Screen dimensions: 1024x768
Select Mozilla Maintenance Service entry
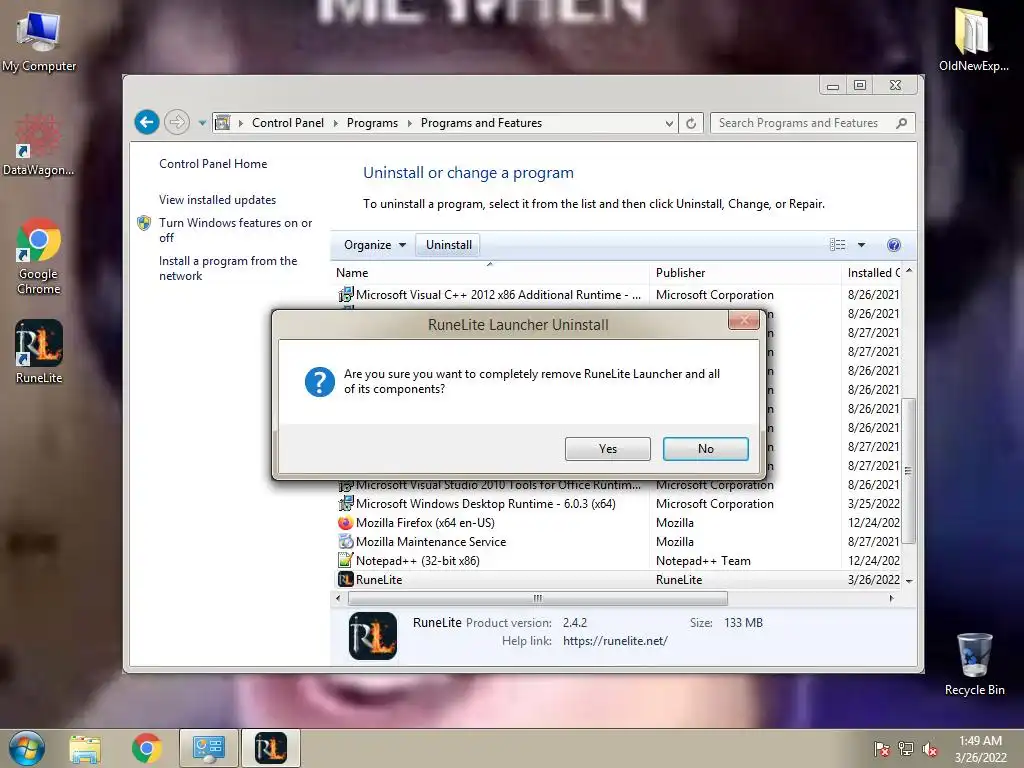click(x=617, y=541)
